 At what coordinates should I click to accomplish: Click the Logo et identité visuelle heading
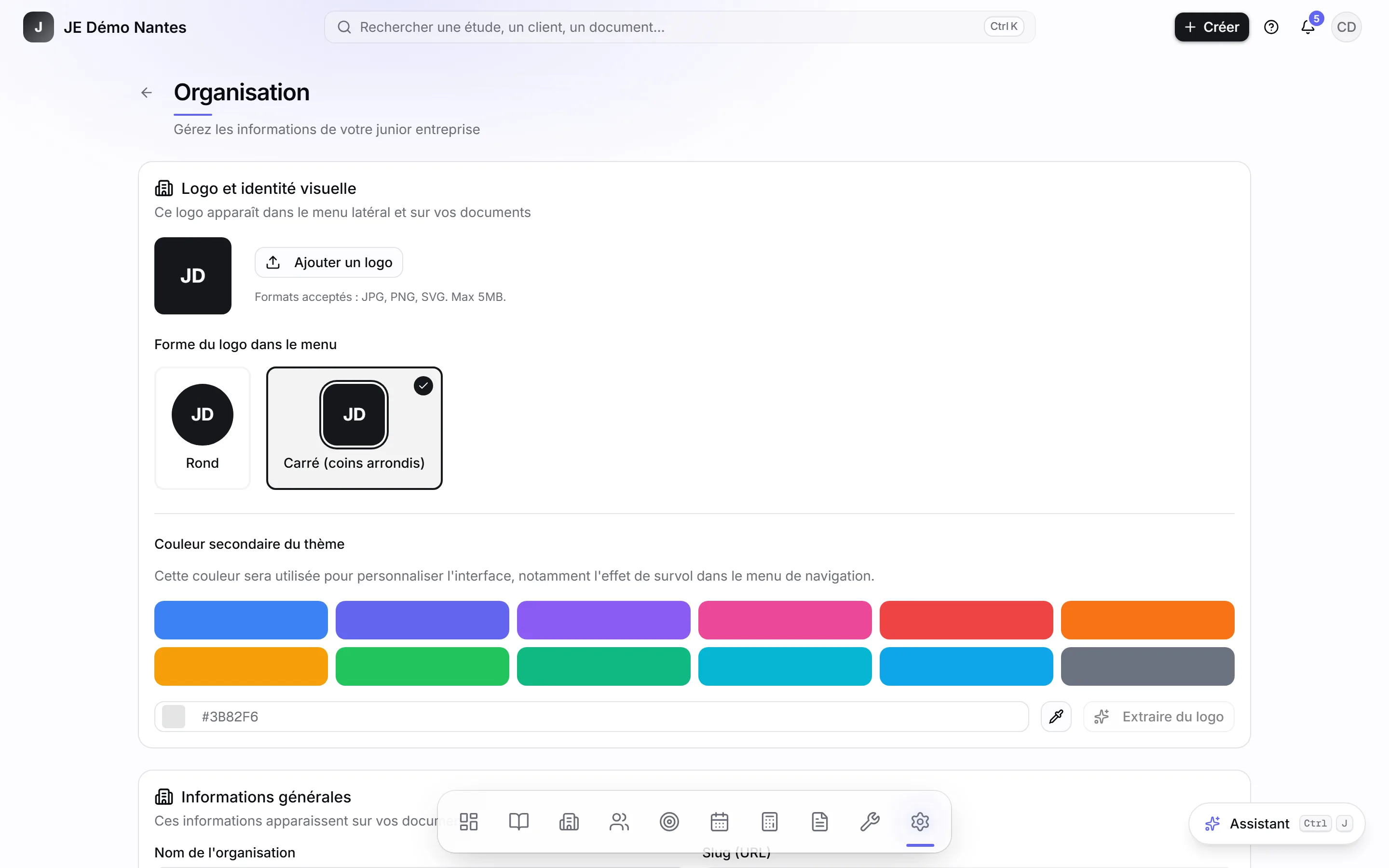coord(269,188)
